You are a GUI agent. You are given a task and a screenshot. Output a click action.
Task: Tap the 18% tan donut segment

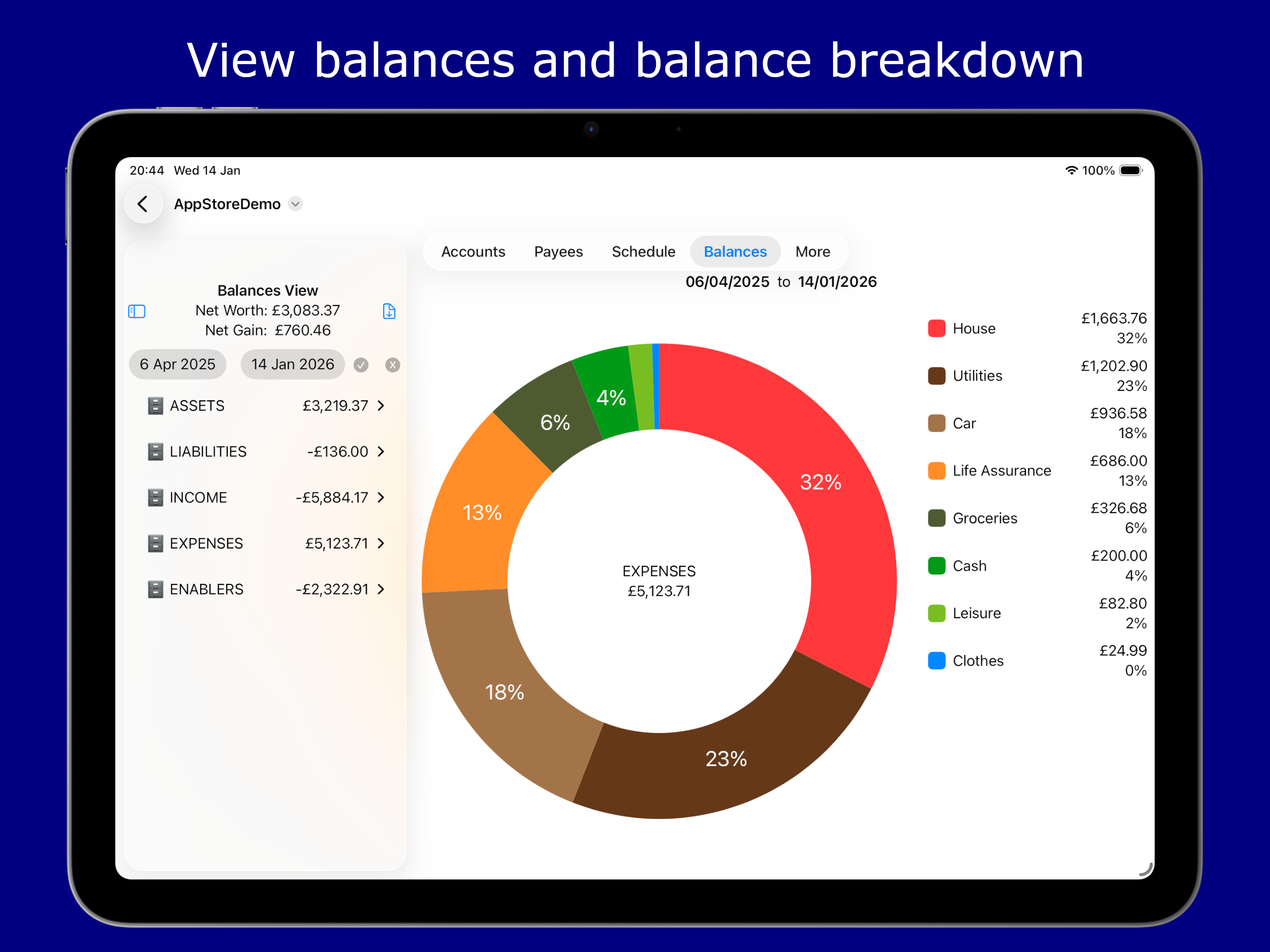[505, 692]
